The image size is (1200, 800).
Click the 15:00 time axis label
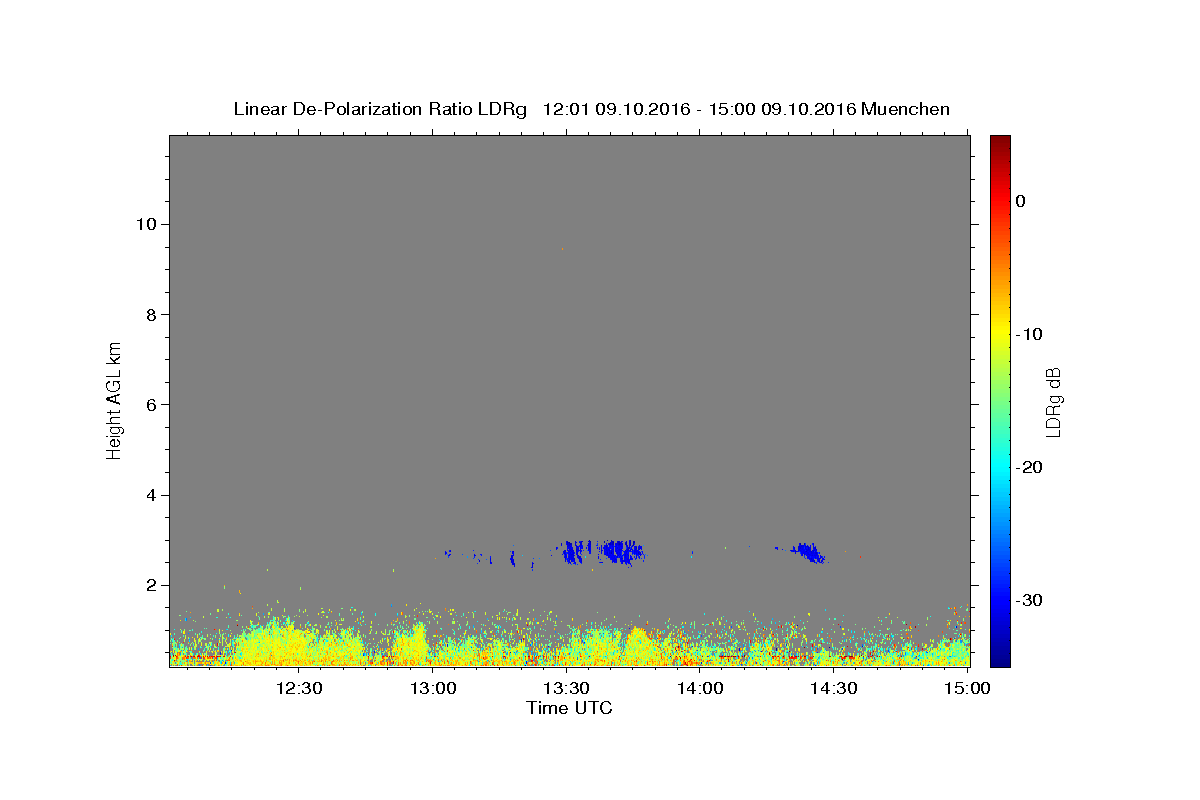click(967, 688)
